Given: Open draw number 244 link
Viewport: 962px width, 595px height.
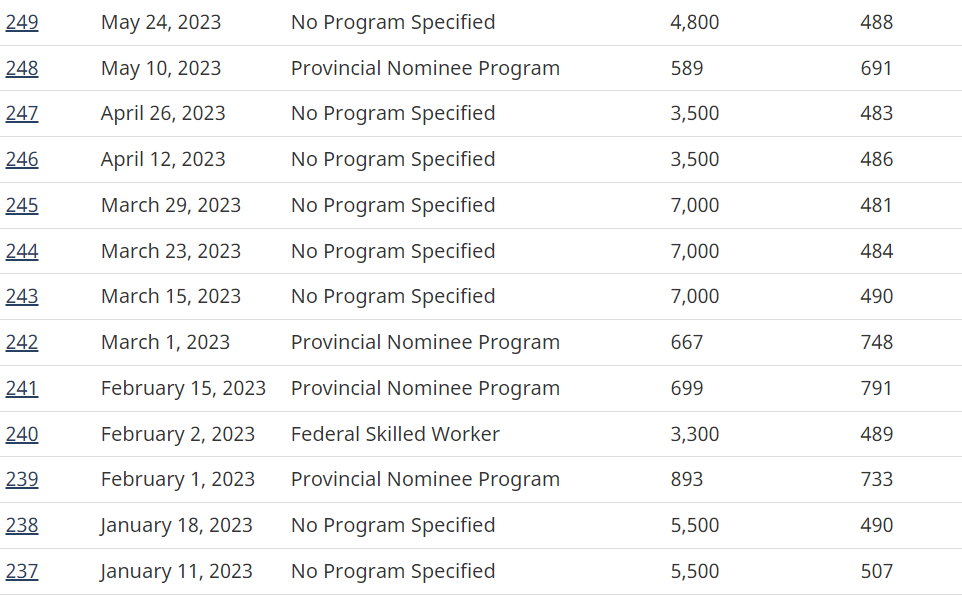Looking at the screenshot, I should click(x=22, y=251).
